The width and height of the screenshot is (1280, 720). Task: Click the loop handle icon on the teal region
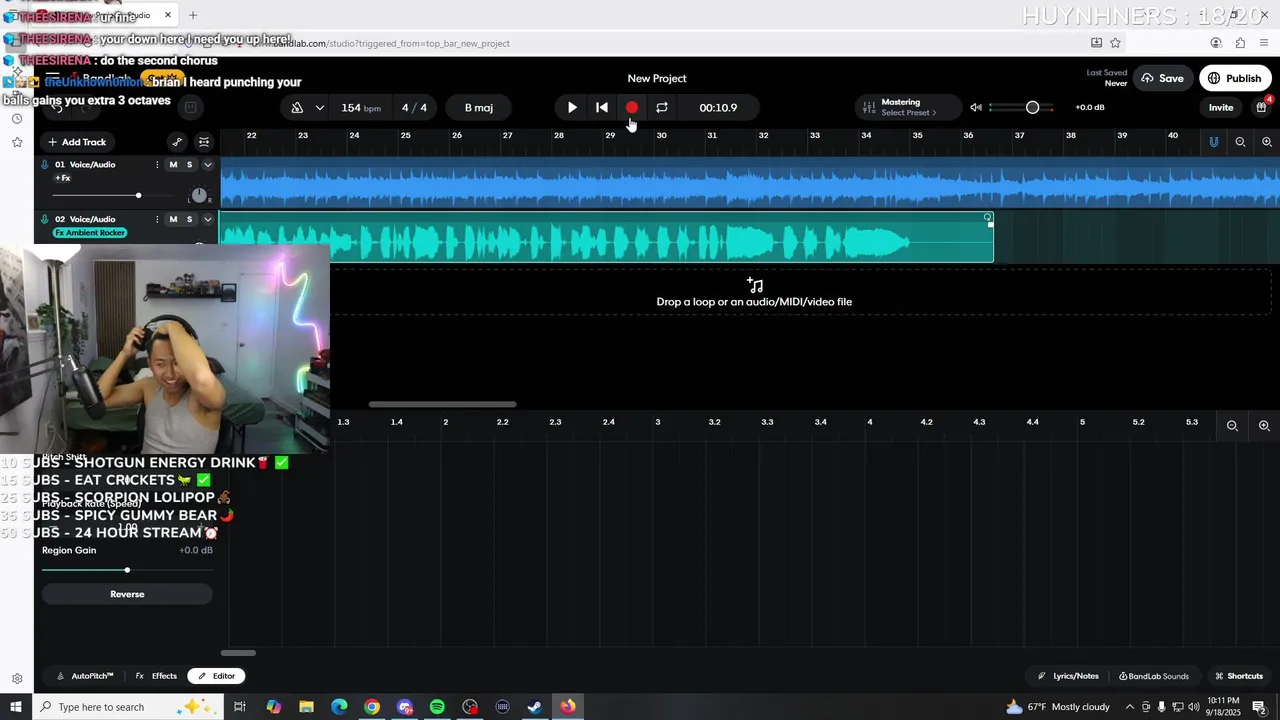click(988, 217)
